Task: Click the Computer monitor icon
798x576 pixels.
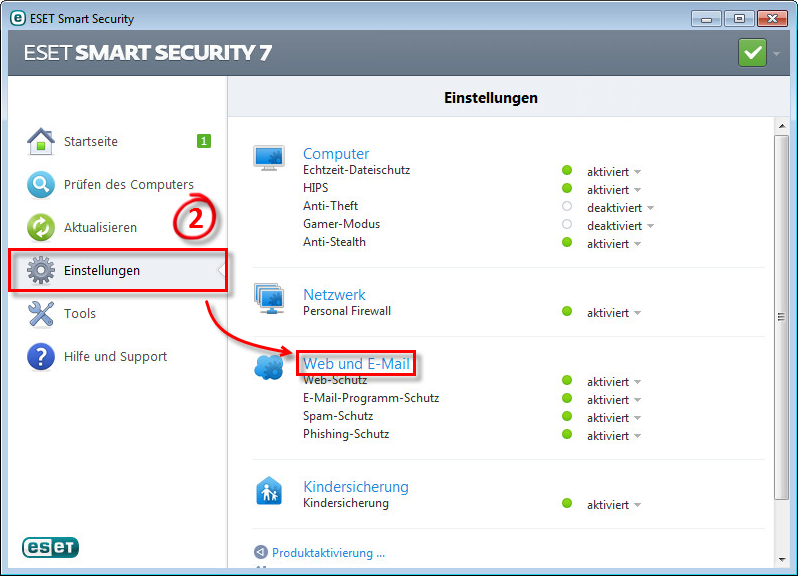Action: click(269, 158)
